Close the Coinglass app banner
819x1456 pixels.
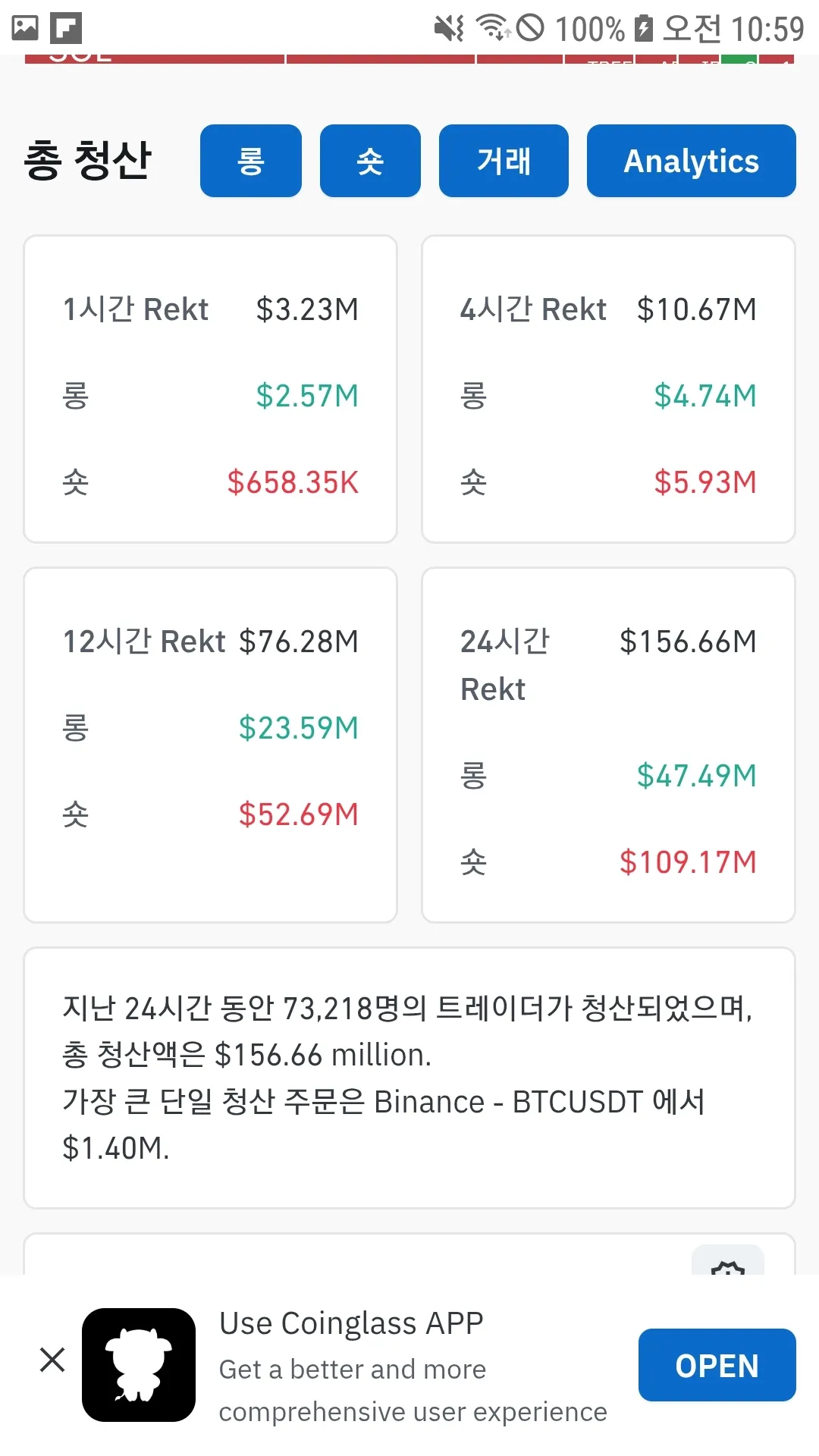click(x=52, y=1360)
